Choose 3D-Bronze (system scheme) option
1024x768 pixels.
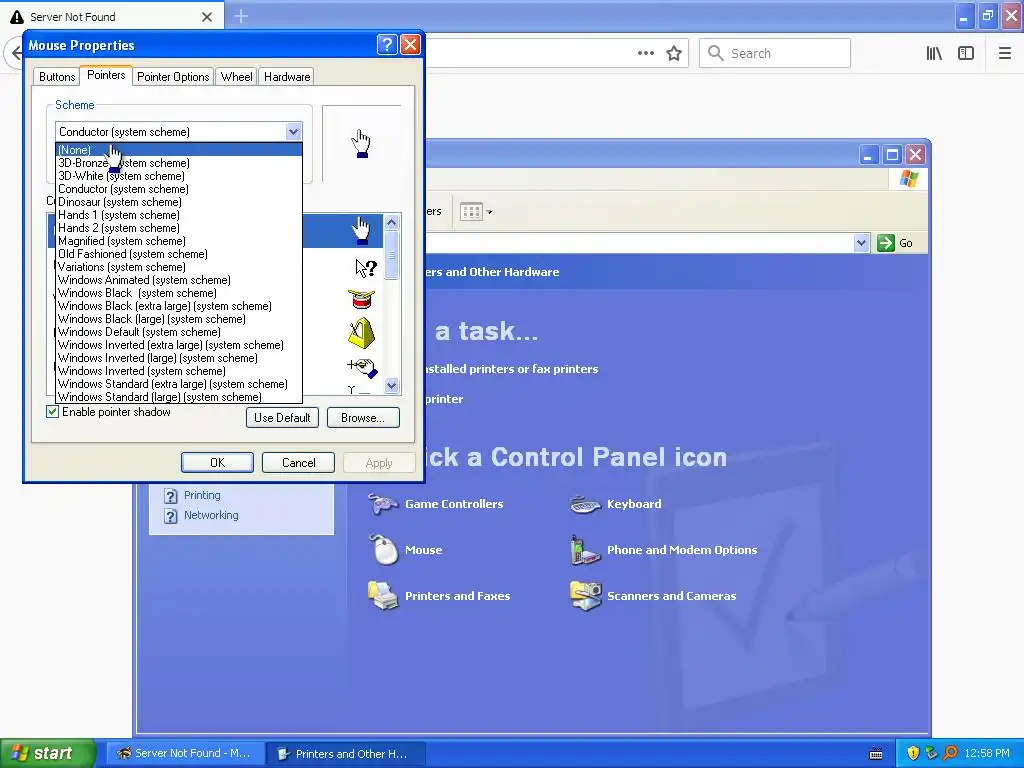point(178,163)
